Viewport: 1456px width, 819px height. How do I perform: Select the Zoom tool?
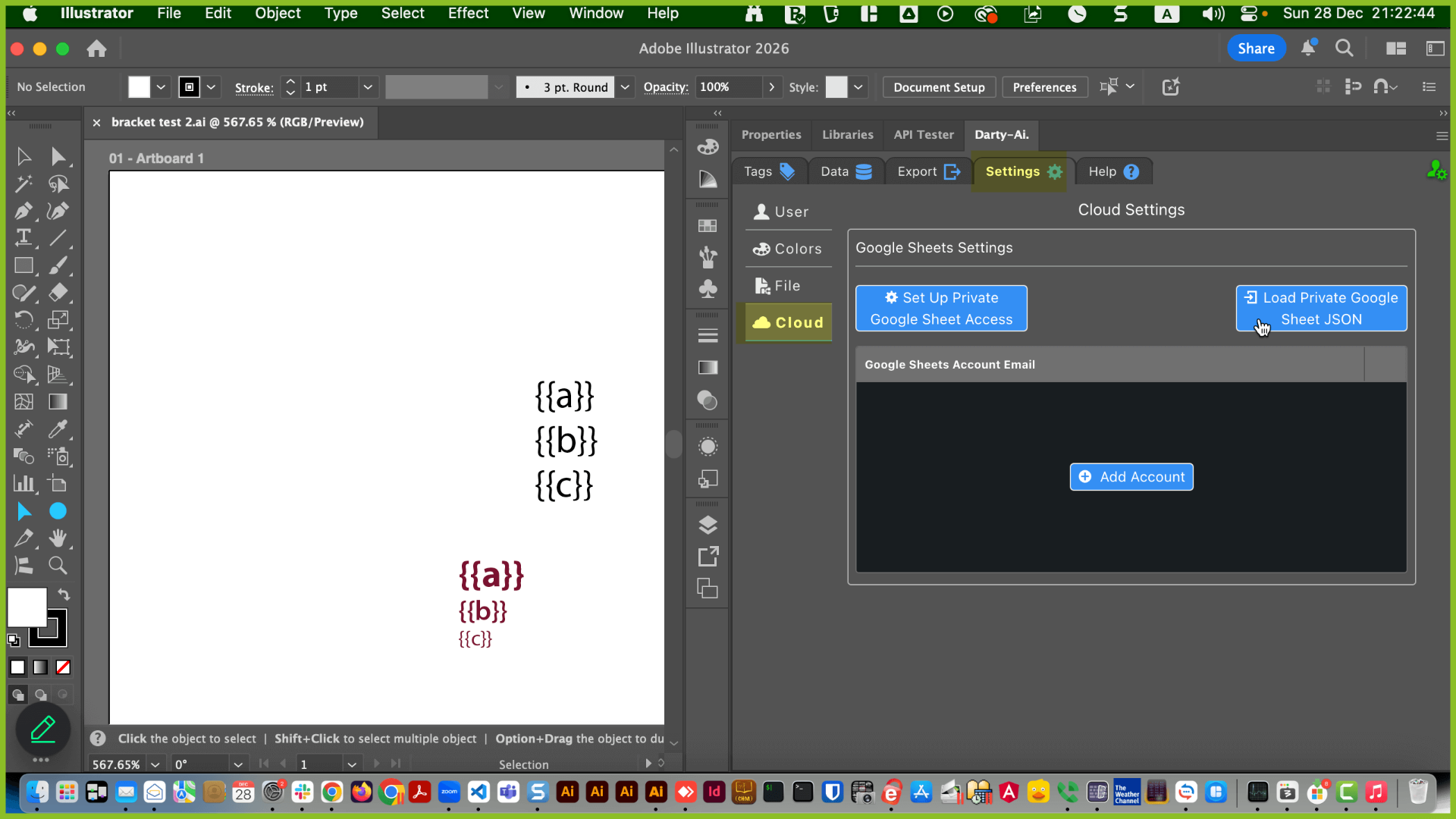58,566
